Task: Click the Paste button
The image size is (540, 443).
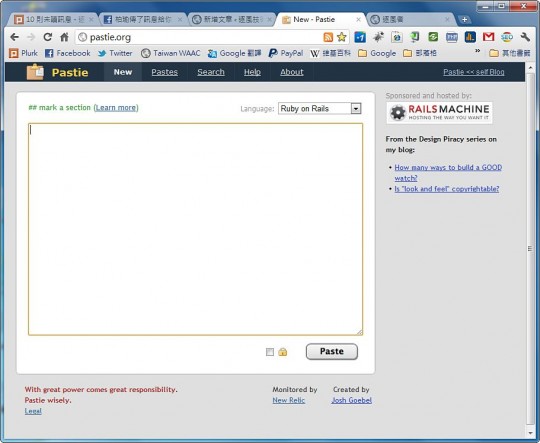Action: click(332, 351)
